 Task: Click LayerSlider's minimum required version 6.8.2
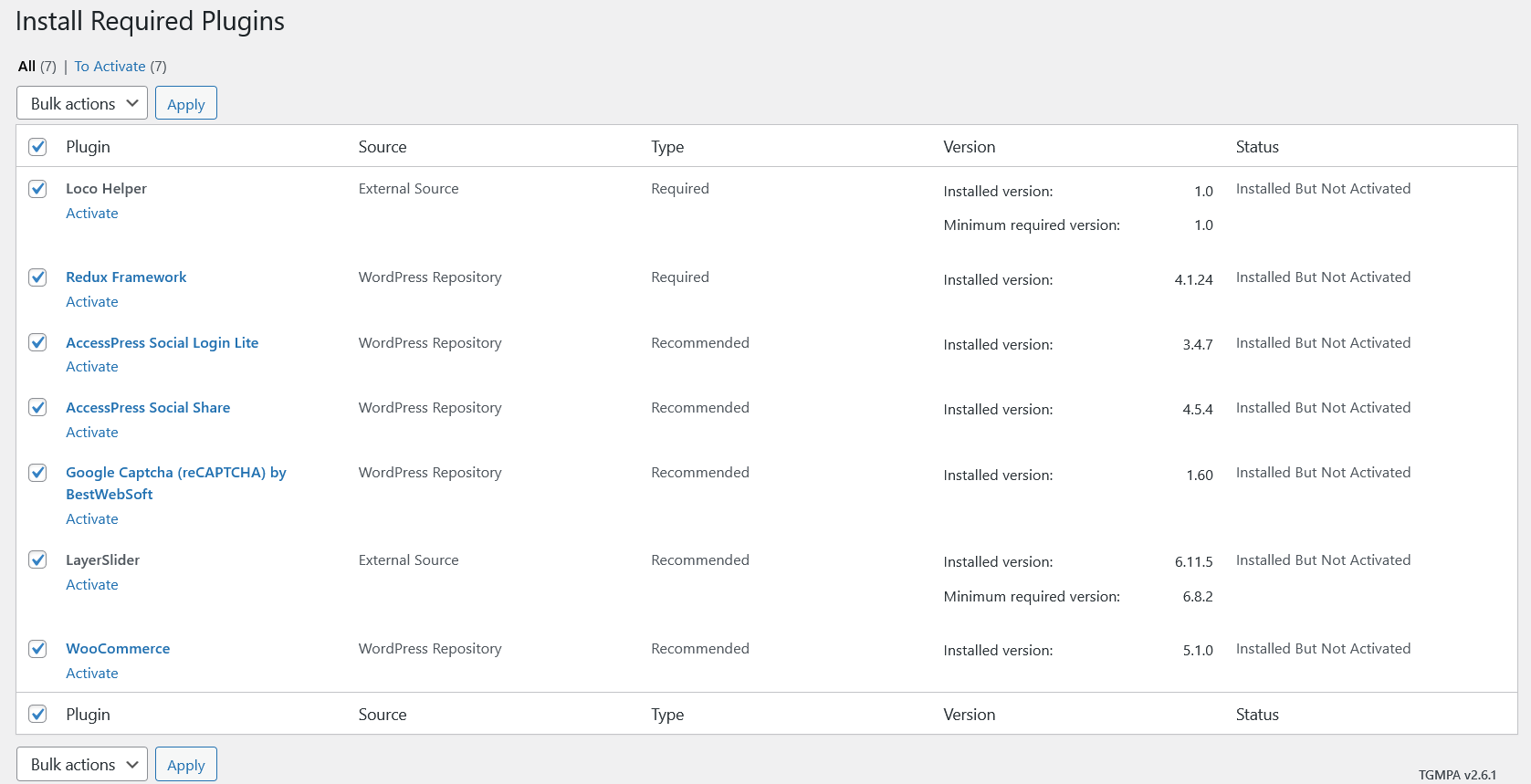1198,597
